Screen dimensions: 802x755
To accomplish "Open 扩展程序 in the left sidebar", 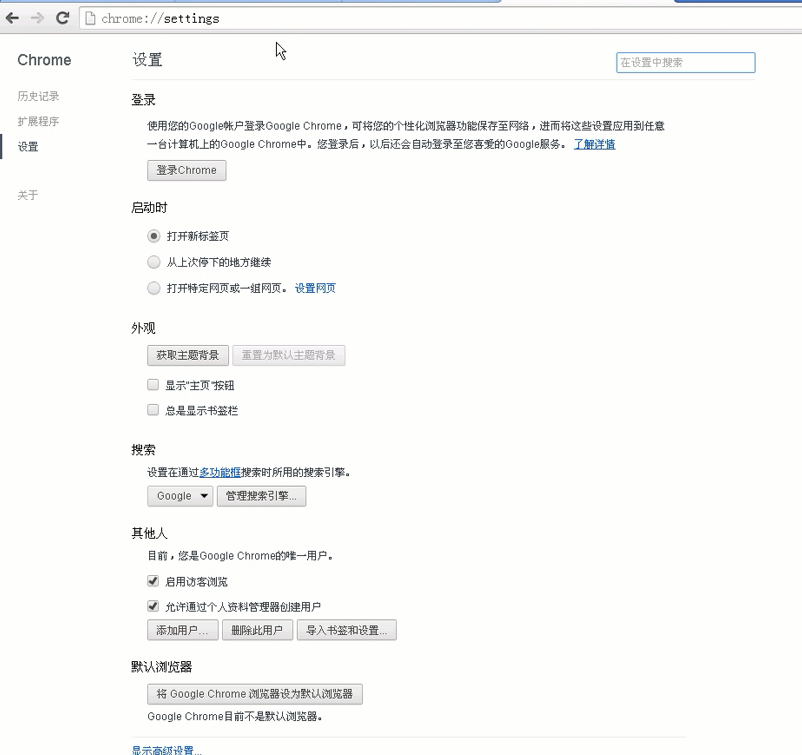I will [x=38, y=121].
